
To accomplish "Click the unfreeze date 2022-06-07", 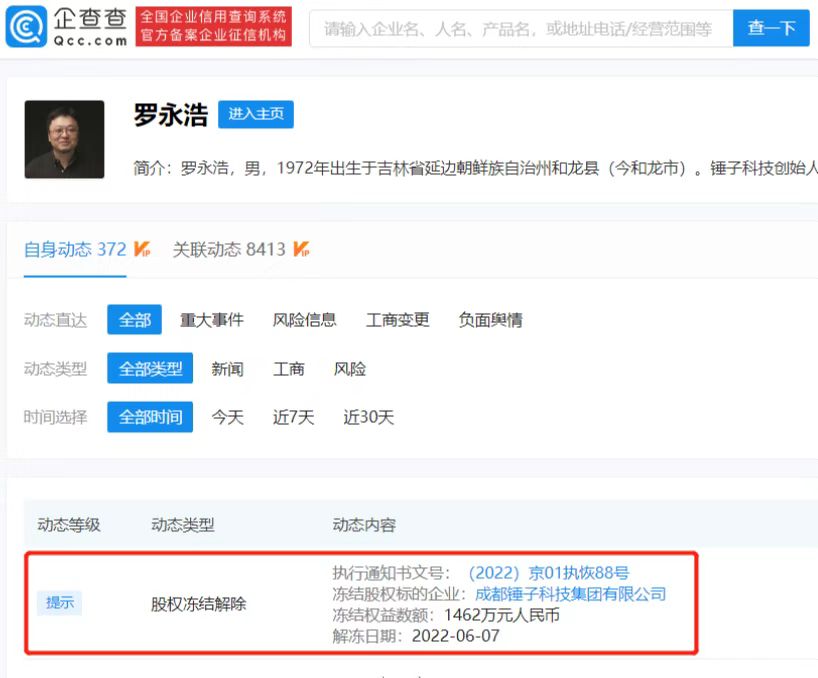I will tap(455, 636).
